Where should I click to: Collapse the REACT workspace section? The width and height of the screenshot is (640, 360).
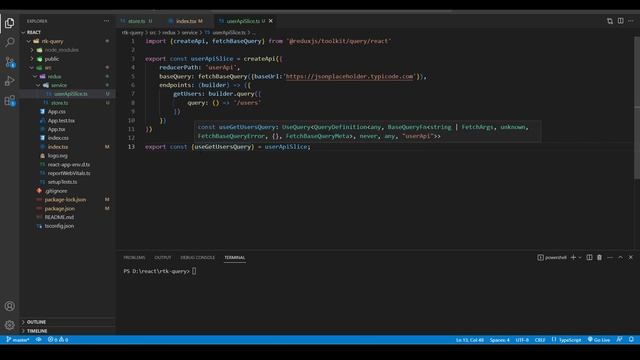tap(67, 32)
